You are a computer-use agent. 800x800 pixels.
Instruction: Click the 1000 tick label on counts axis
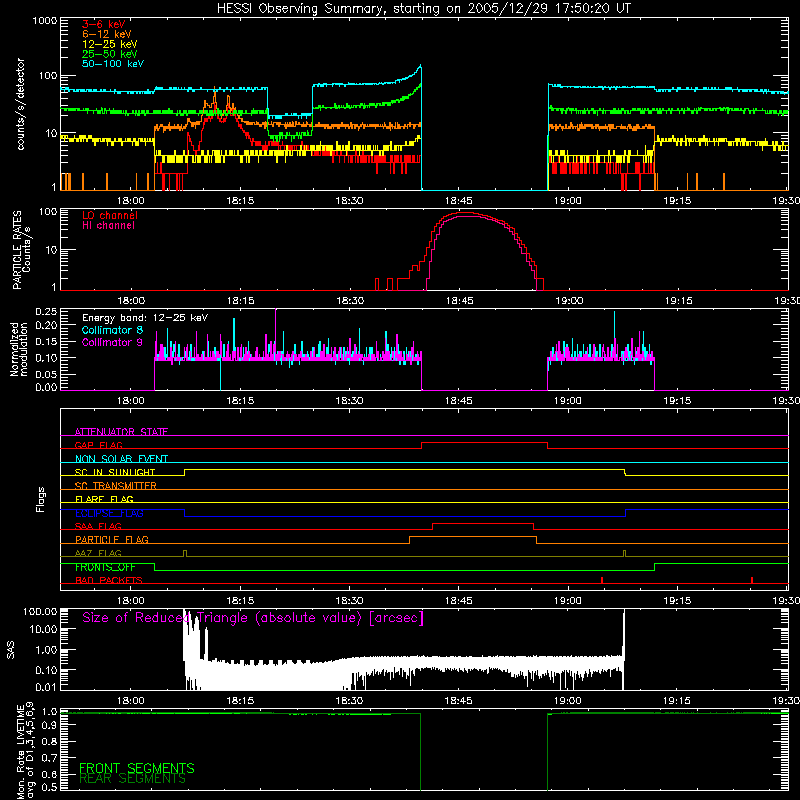pos(45,21)
